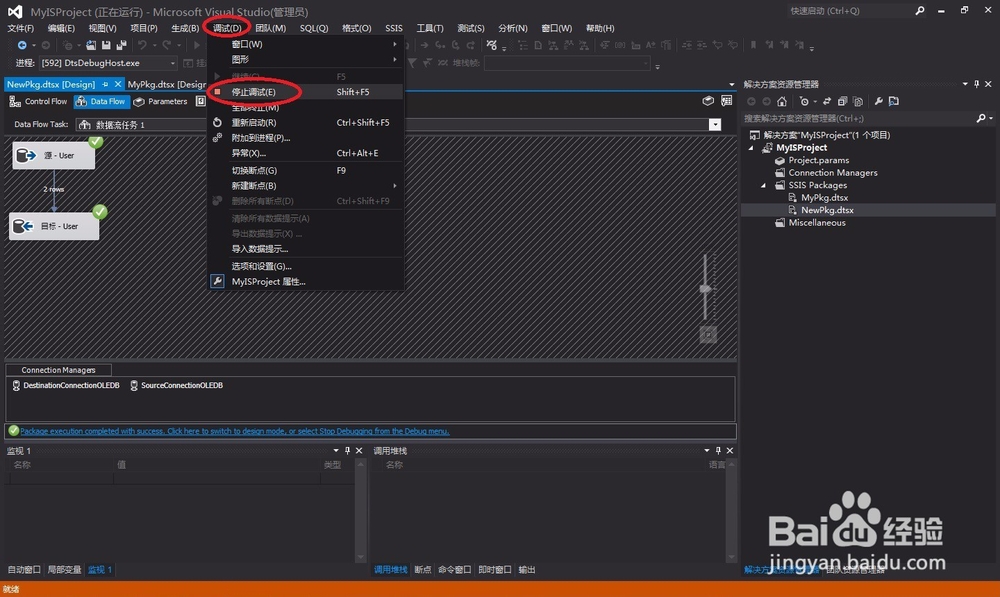1000x597 pixels.
Task: Click the Solution Explorer search field
Action: tap(858, 118)
